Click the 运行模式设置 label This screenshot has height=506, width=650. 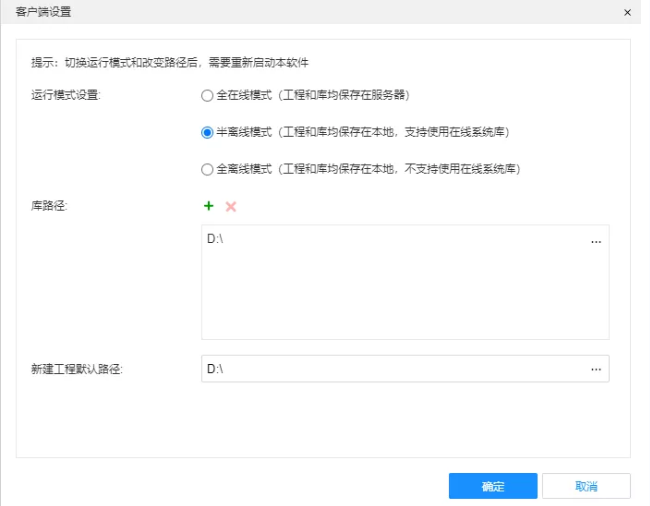pyautogui.click(x=66, y=96)
